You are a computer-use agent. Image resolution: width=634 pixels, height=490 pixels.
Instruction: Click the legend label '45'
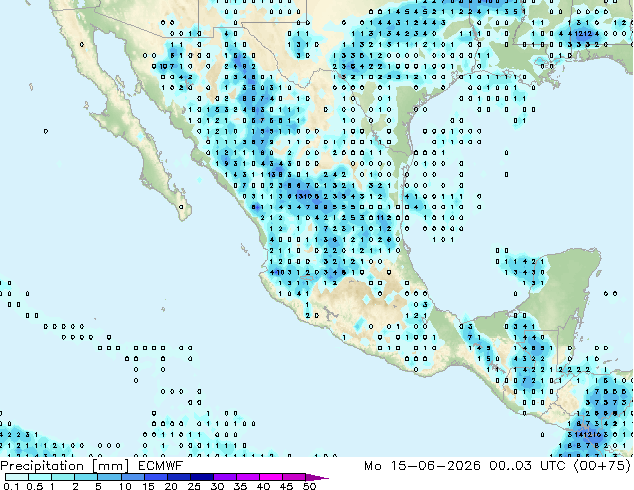[286, 486]
